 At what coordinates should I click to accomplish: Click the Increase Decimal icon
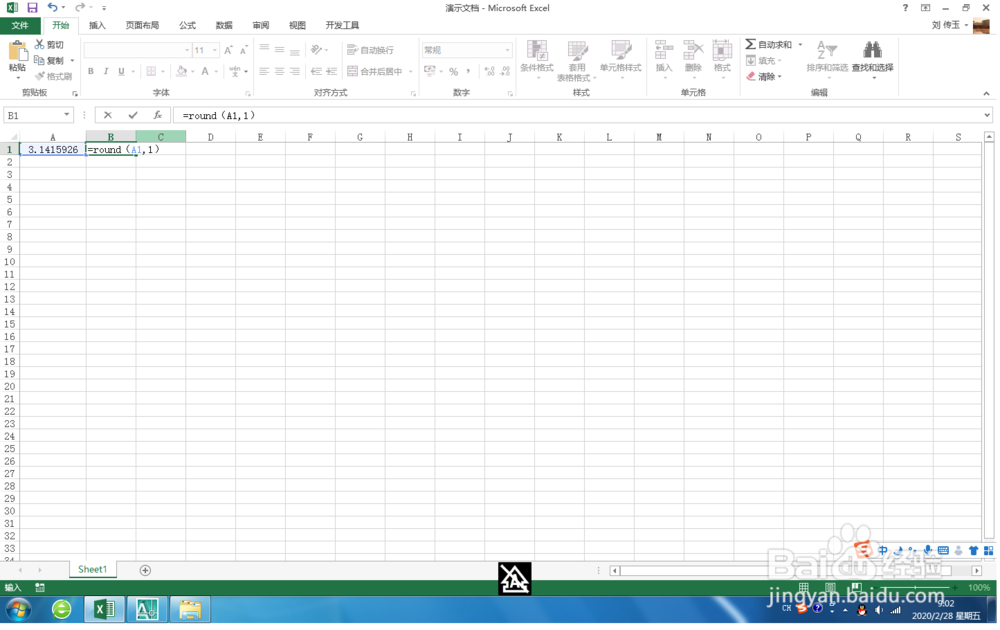pyautogui.click(x=491, y=71)
